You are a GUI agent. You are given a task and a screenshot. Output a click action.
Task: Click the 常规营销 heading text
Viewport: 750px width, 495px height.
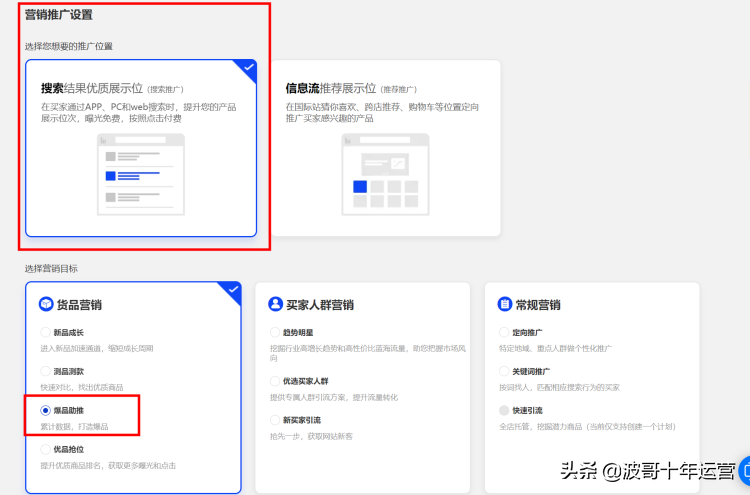pyautogui.click(x=538, y=305)
